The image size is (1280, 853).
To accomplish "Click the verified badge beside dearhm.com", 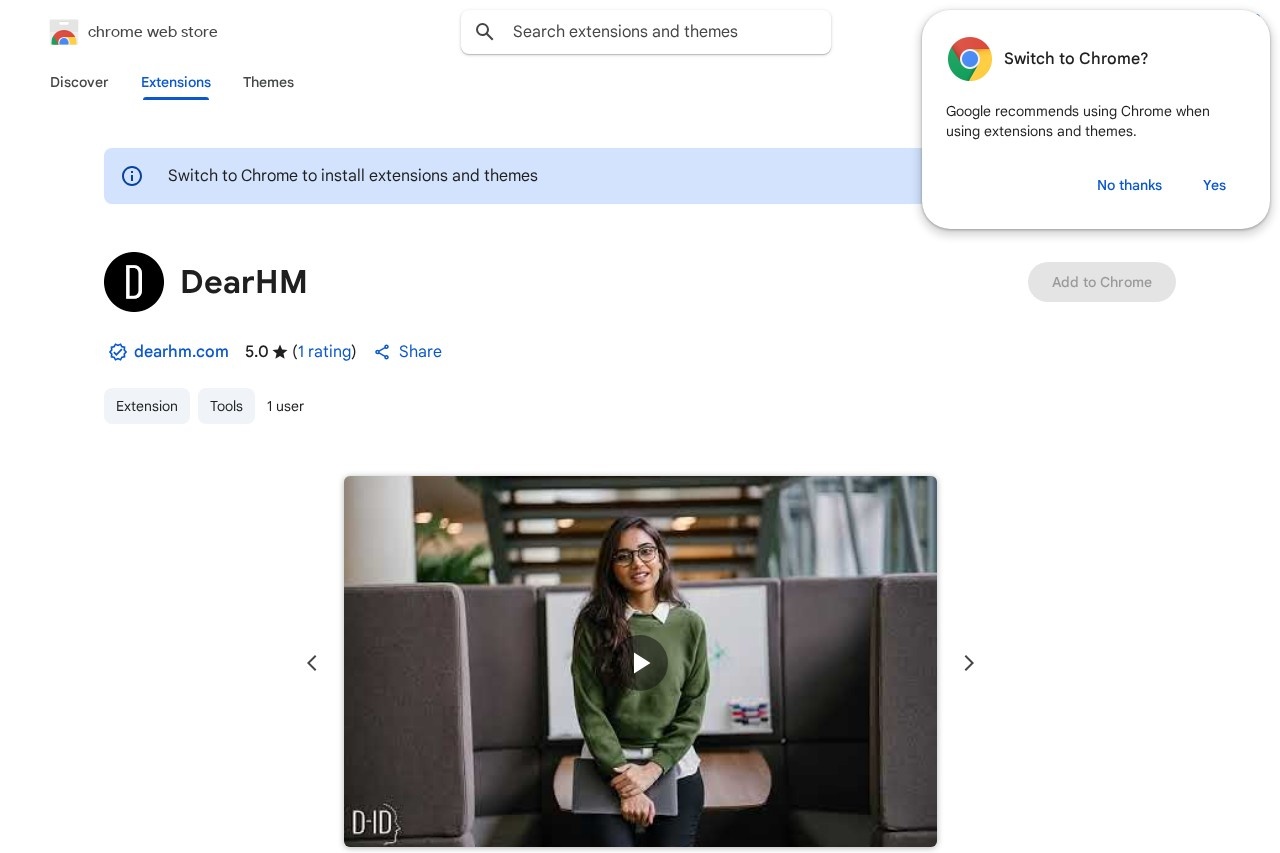I will (117, 352).
